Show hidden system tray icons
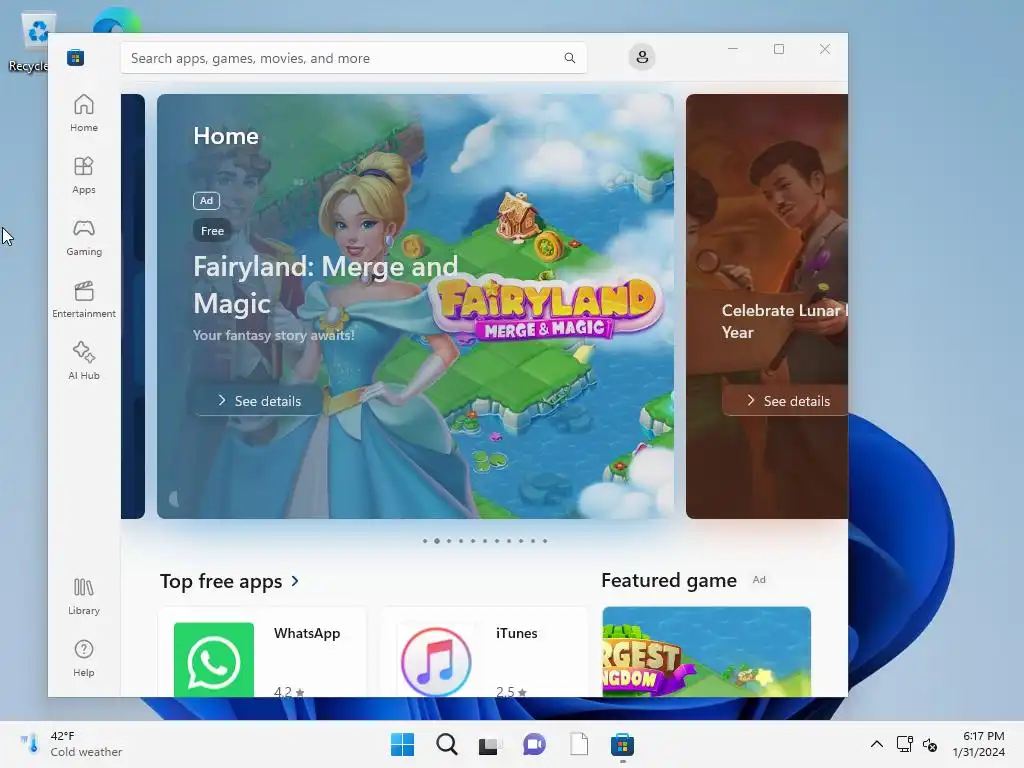Image resolution: width=1024 pixels, height=768 pixels. click(877, 744)
